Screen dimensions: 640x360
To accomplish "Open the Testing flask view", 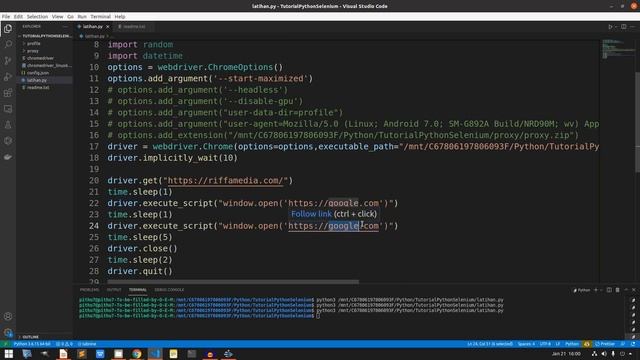I will click(8, 125).
